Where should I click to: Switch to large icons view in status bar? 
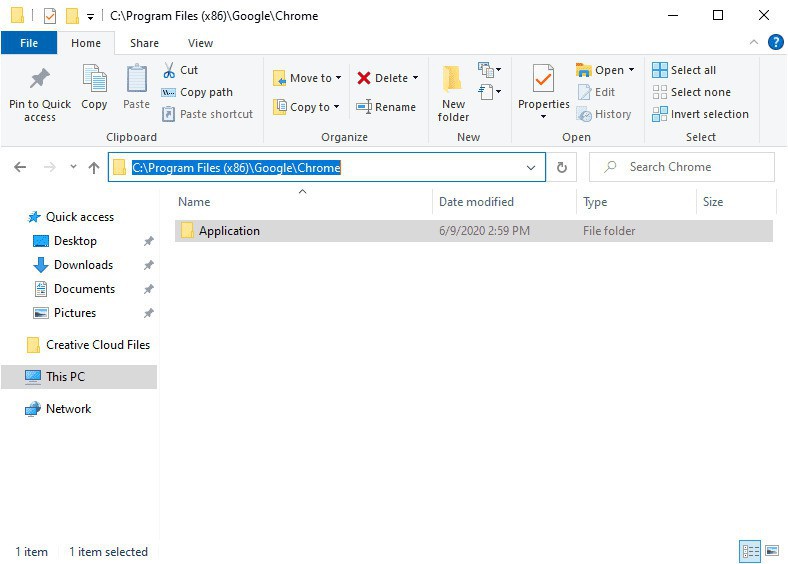point(771,551)
